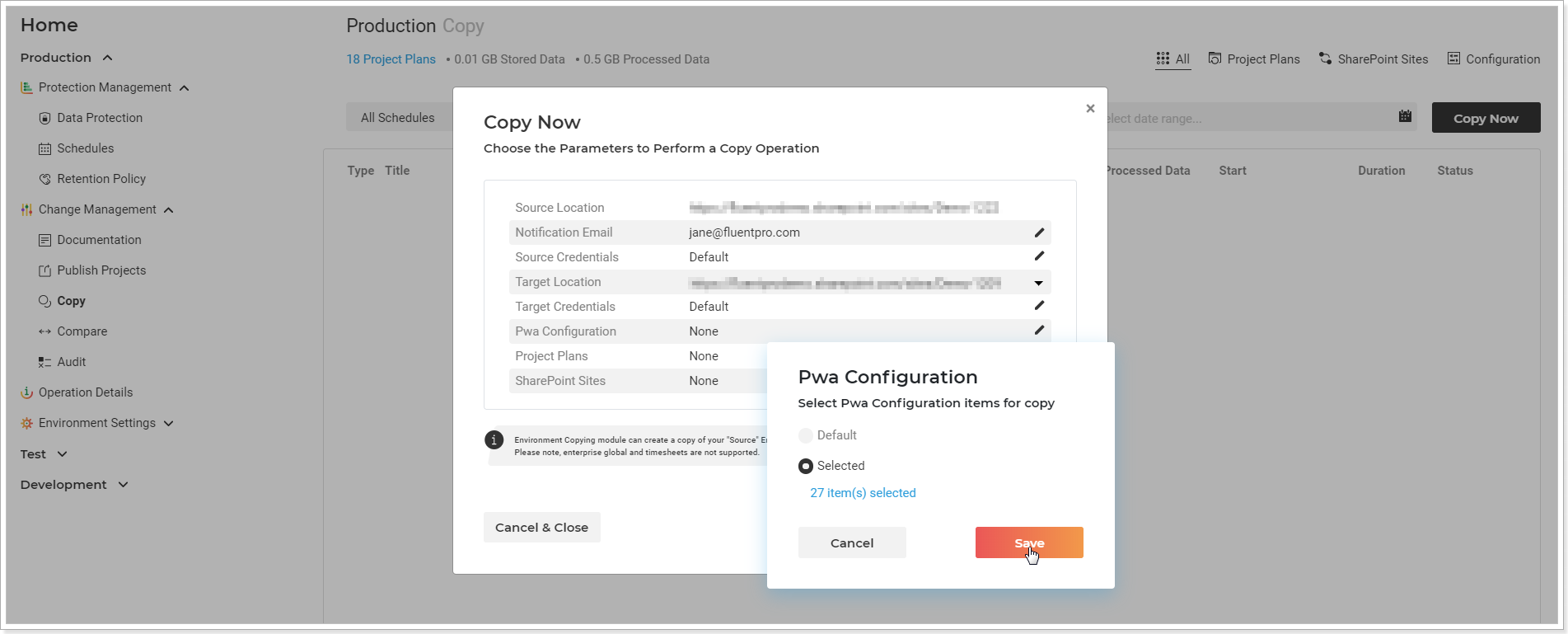Select the Selected radio option
The width and height of the screenshot is (1568, 634).
[806, 466]
